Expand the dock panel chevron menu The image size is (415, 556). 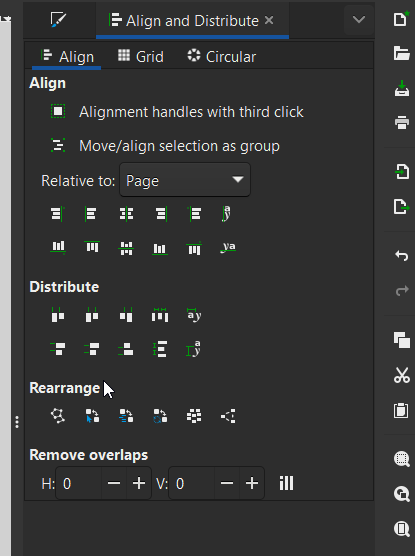pyautogui.click(x=359, y=20)
